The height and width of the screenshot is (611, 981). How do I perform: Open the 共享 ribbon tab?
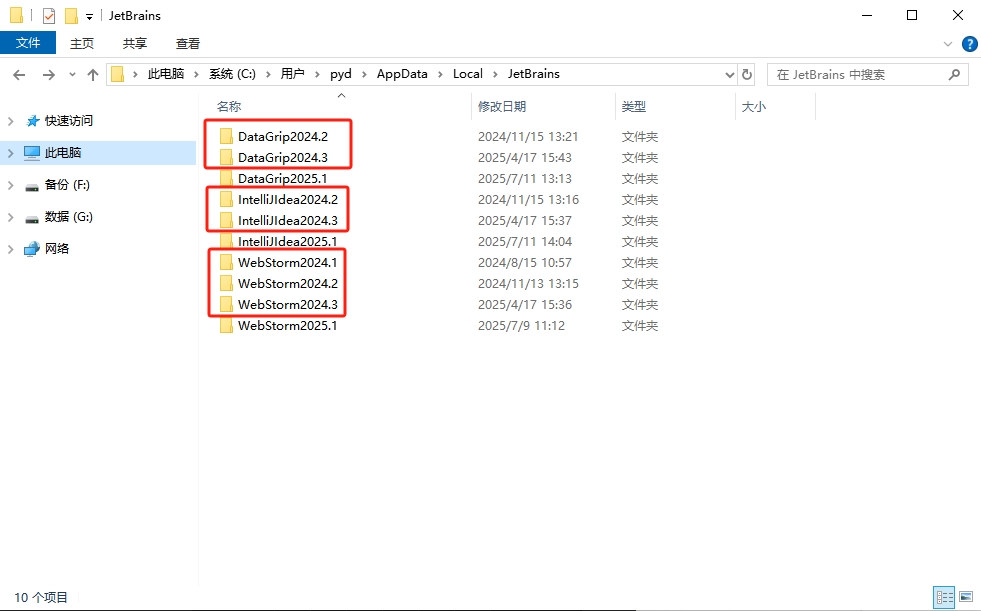coord(135,43)
